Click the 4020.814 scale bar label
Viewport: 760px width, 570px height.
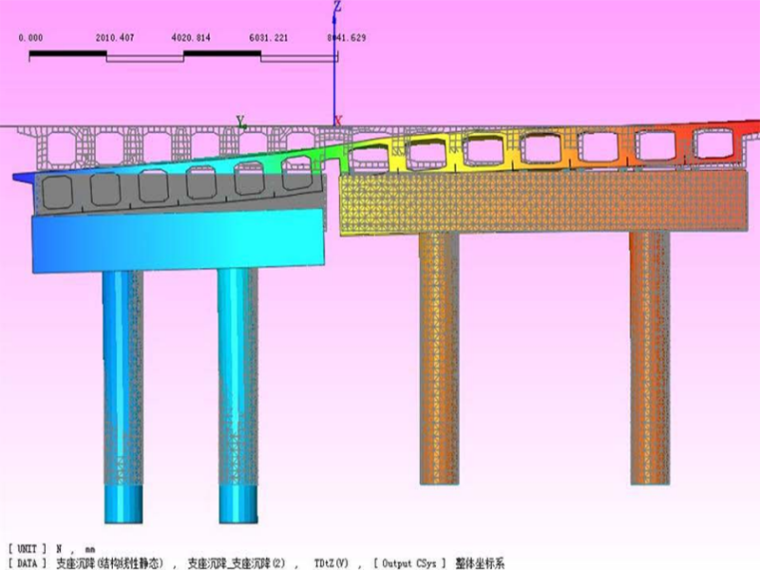point(192,38)
